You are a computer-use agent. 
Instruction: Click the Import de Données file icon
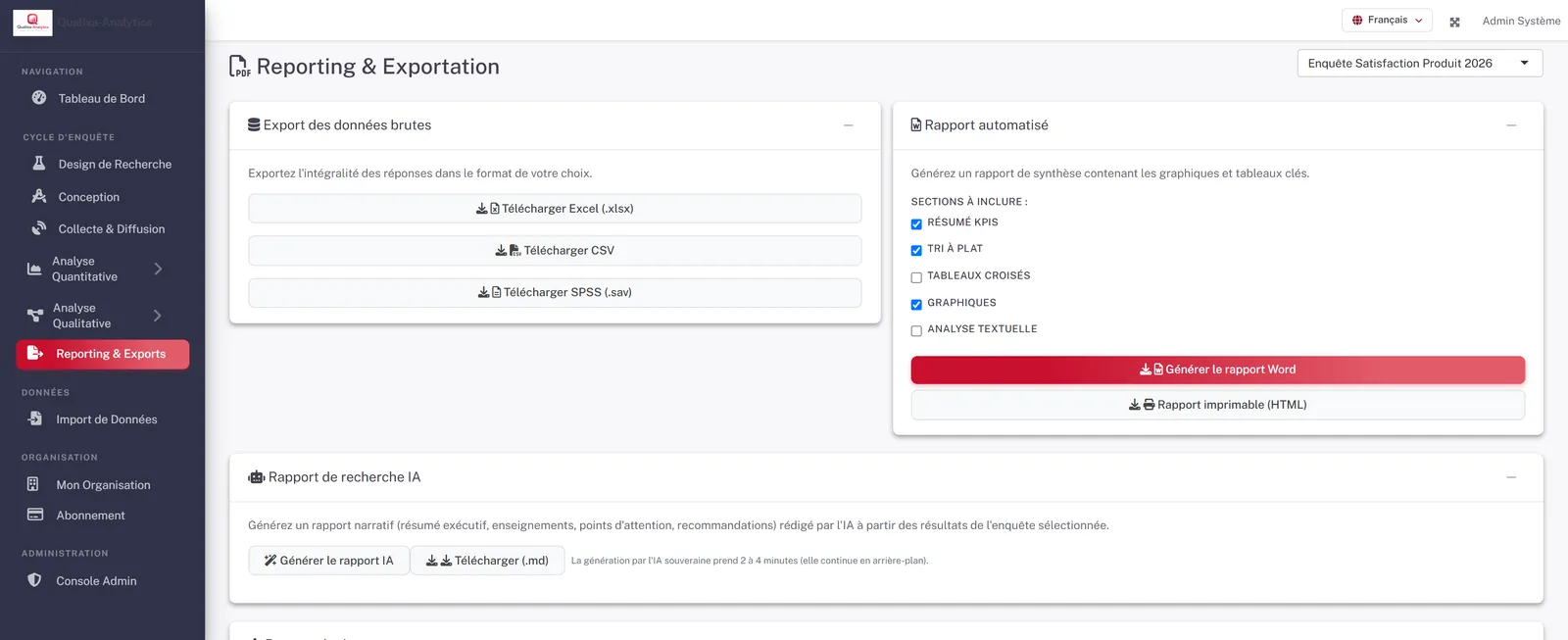(x=35, y=418)
